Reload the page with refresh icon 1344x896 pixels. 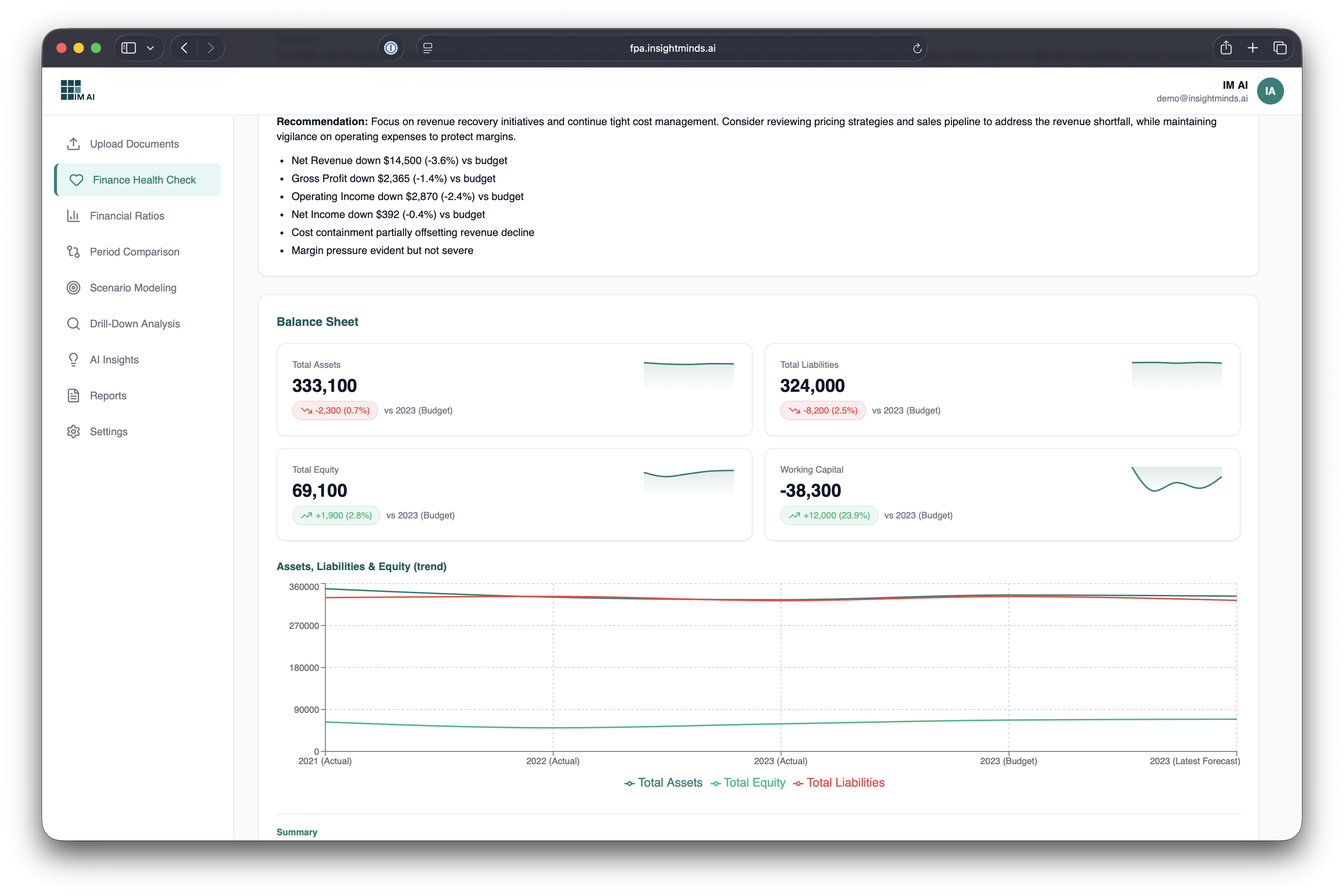coord(917,49)
